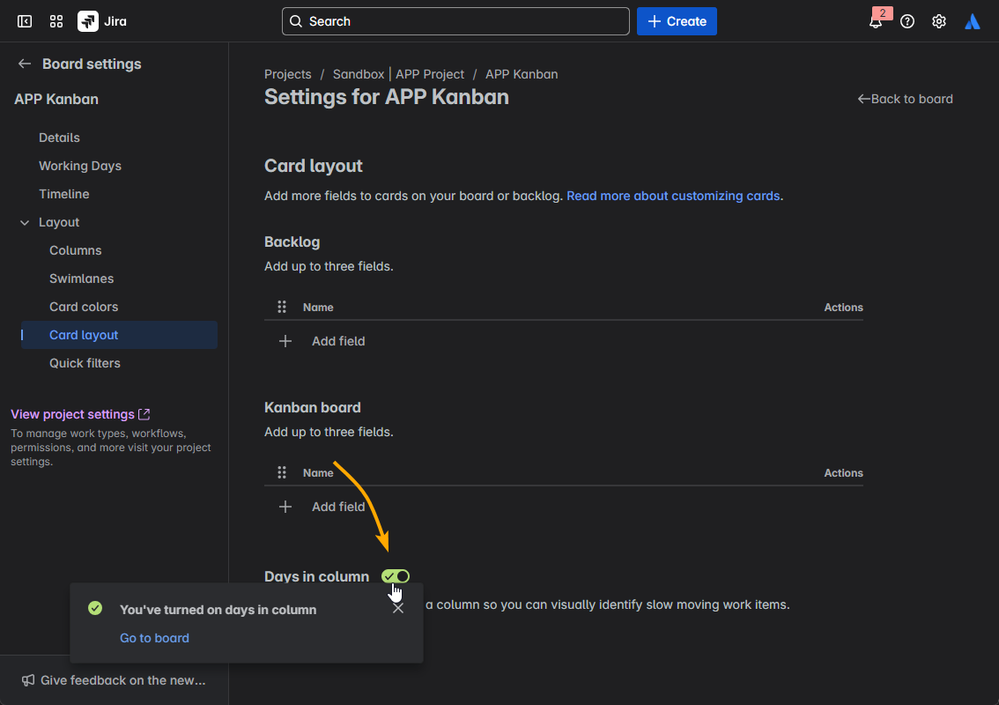Image resolution: width=999 pixels, height=705 pixels.
Task: Toggle the Days in column switch
Action: coord(396,576)
